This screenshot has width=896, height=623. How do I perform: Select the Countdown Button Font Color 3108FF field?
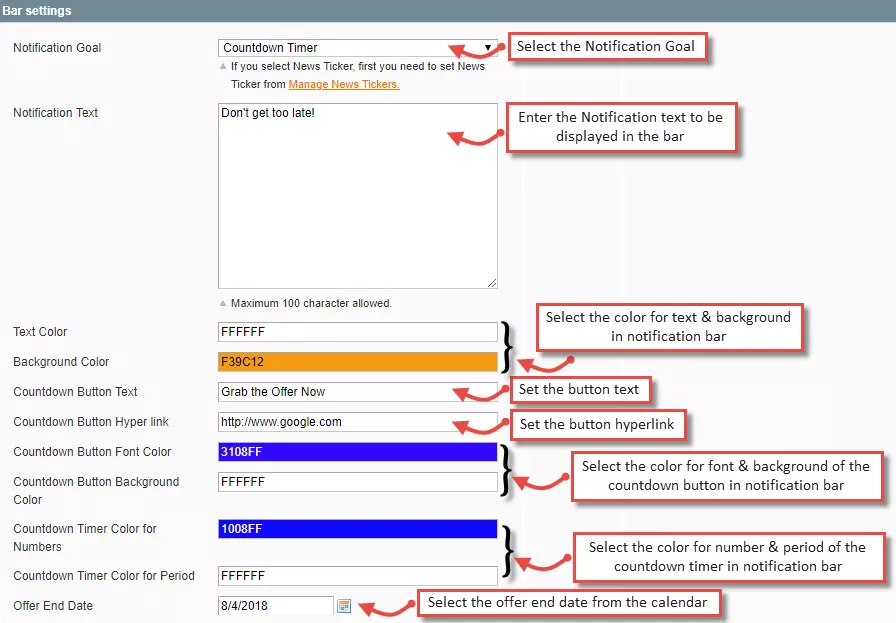point(357,452)
